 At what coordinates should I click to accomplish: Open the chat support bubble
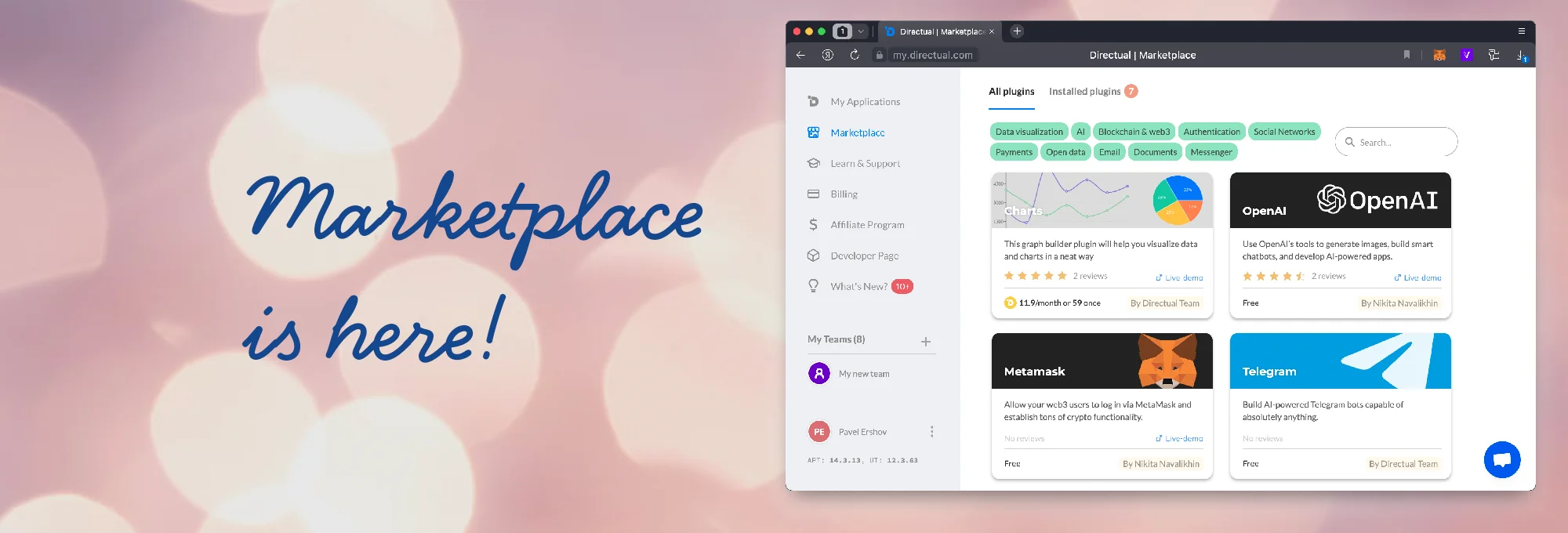click(1502, 459)
